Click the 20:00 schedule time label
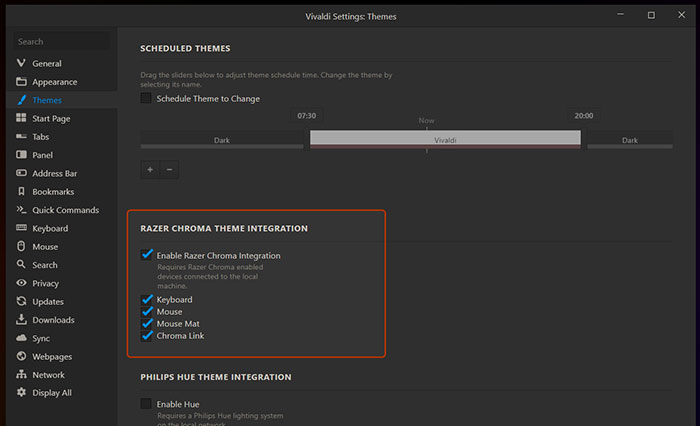The image size is (700, 426). (x=584, y=116)
